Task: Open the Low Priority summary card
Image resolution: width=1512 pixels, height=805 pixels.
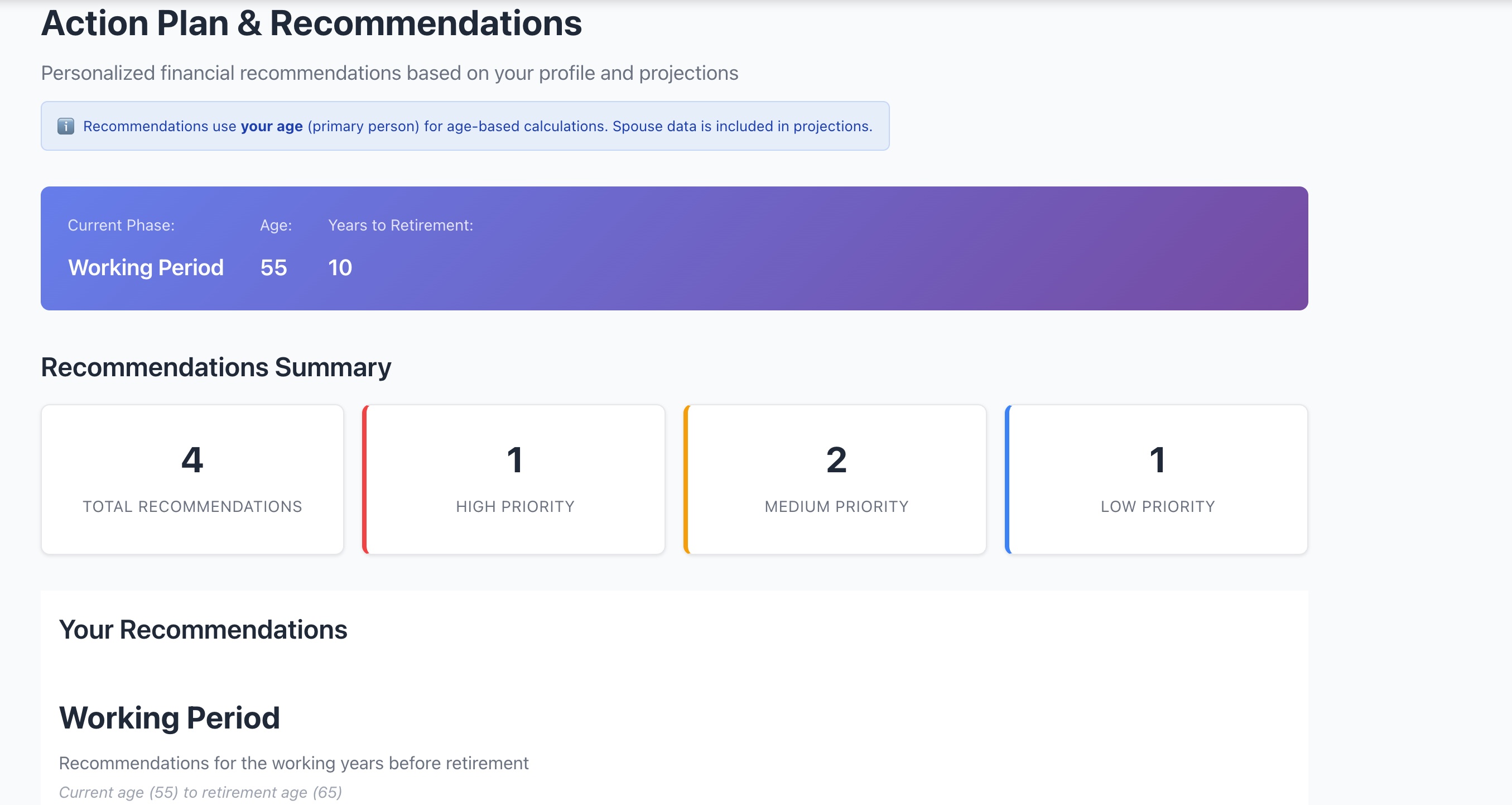Action: (x=1156, y=479)
